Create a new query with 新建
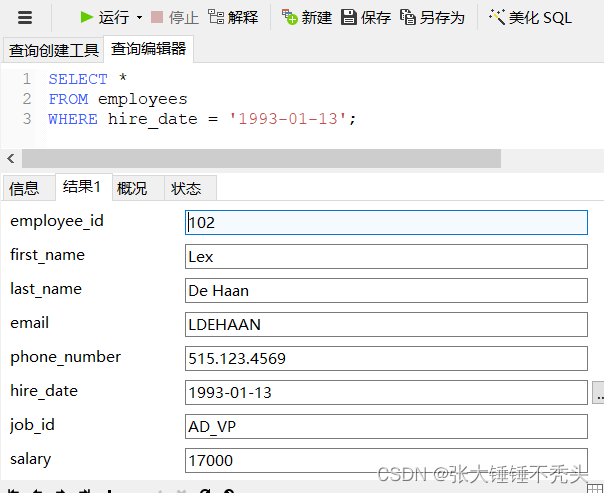Viewport: 604px width, 493px height. 307,17
